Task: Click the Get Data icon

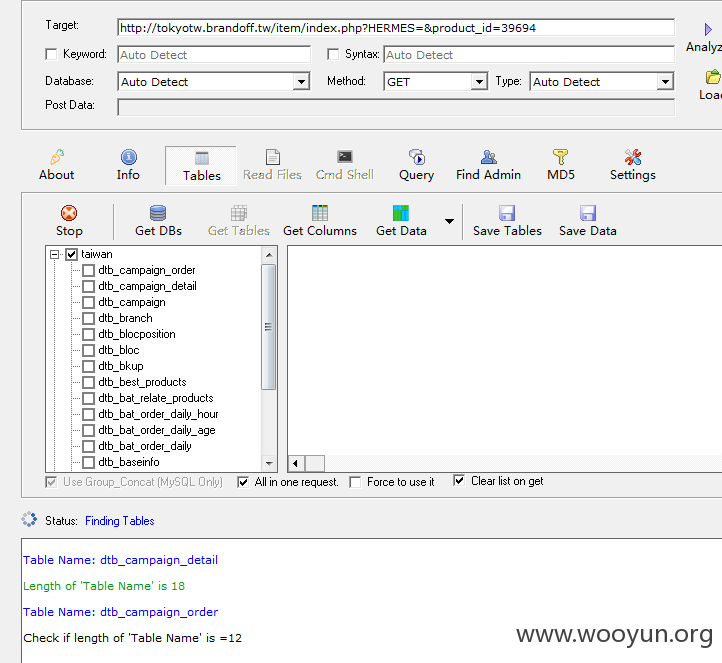Action: (x=401, y=213)
